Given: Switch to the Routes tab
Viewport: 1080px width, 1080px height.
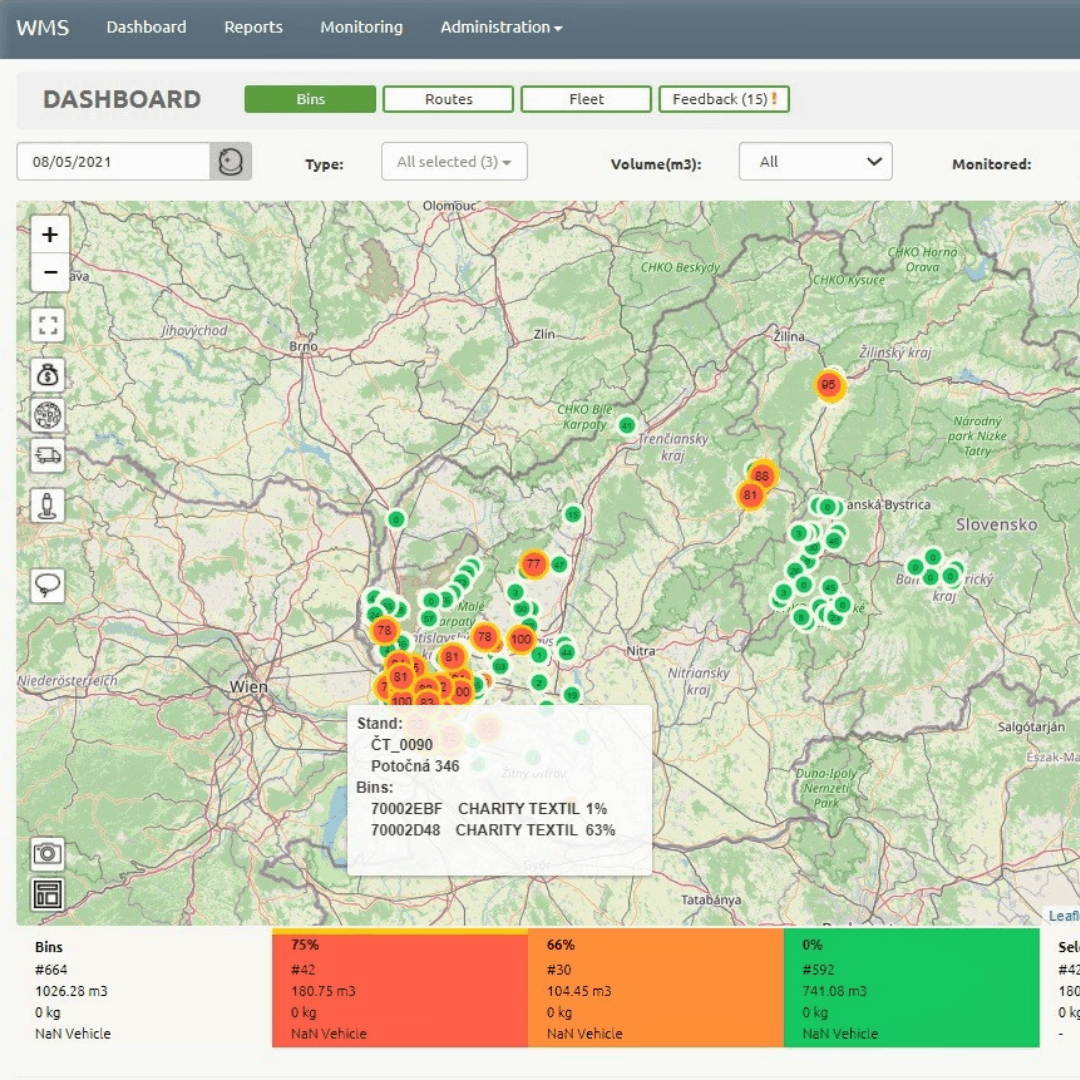Looking at the screenshot, I should coord(448,99).
